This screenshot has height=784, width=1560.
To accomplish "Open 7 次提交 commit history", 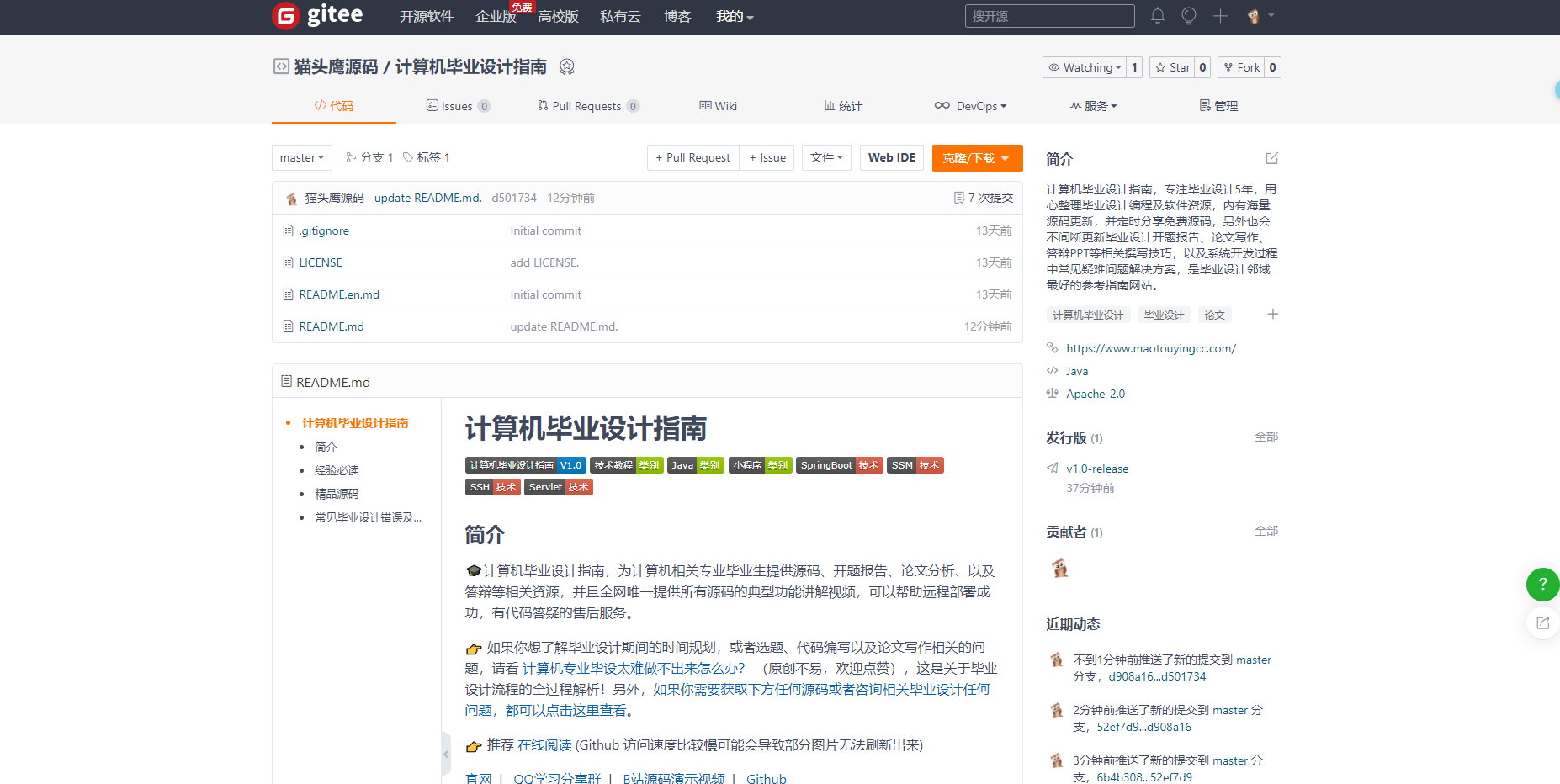I will (x=984, y=198).
